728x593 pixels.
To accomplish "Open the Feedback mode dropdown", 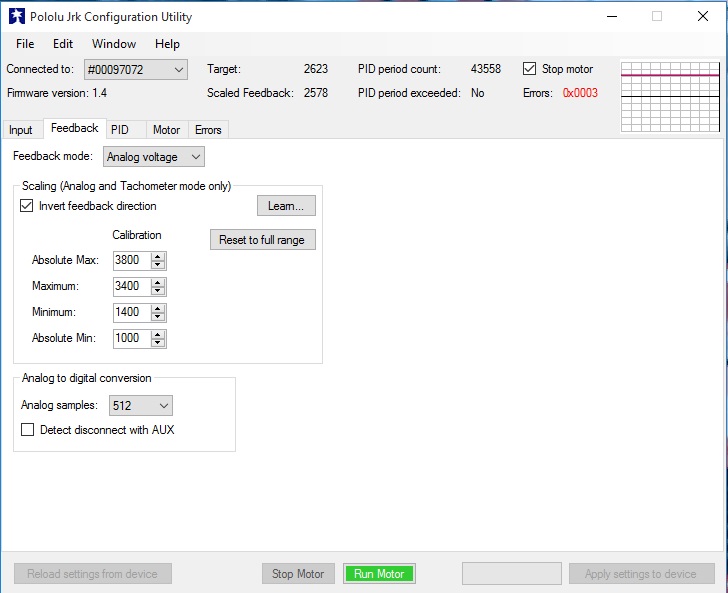I will 154,157.
